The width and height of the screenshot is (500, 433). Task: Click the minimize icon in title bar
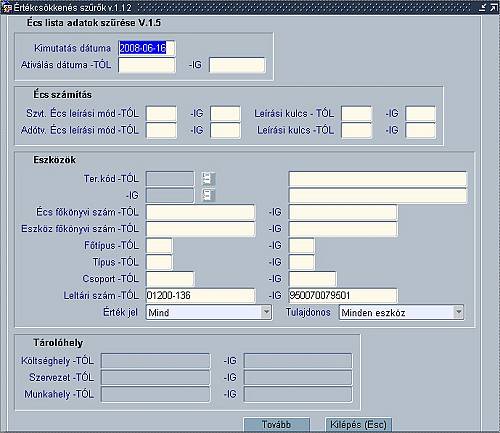(x=482, y=8)
